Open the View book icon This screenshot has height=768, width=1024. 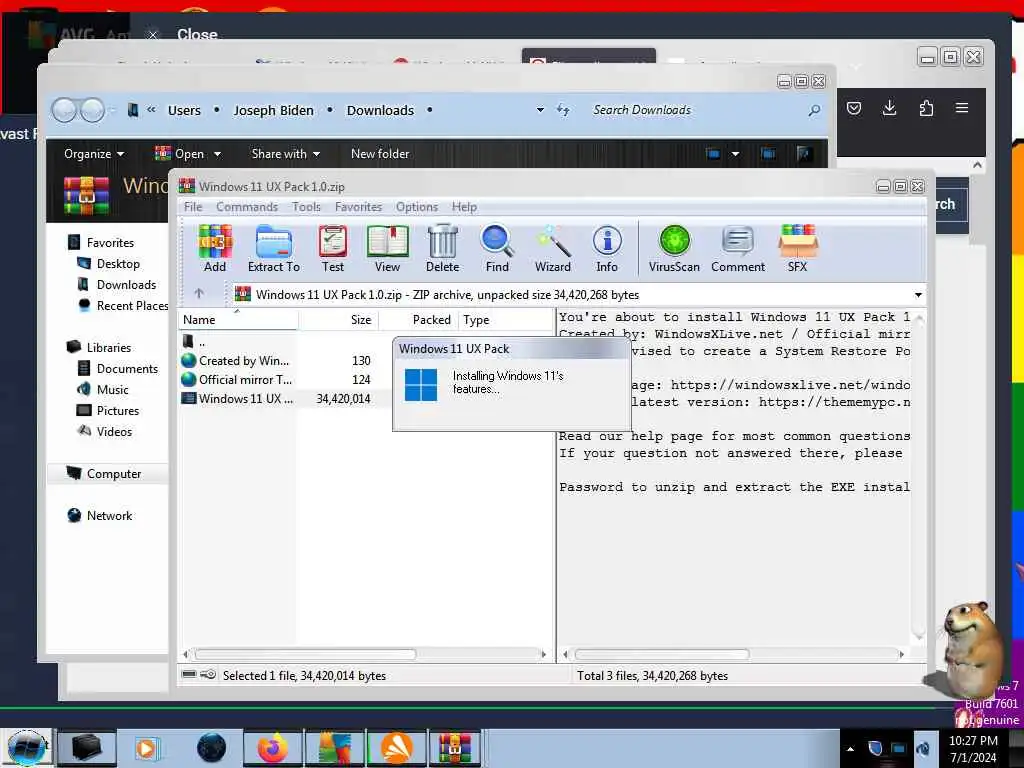pos(387,248)
